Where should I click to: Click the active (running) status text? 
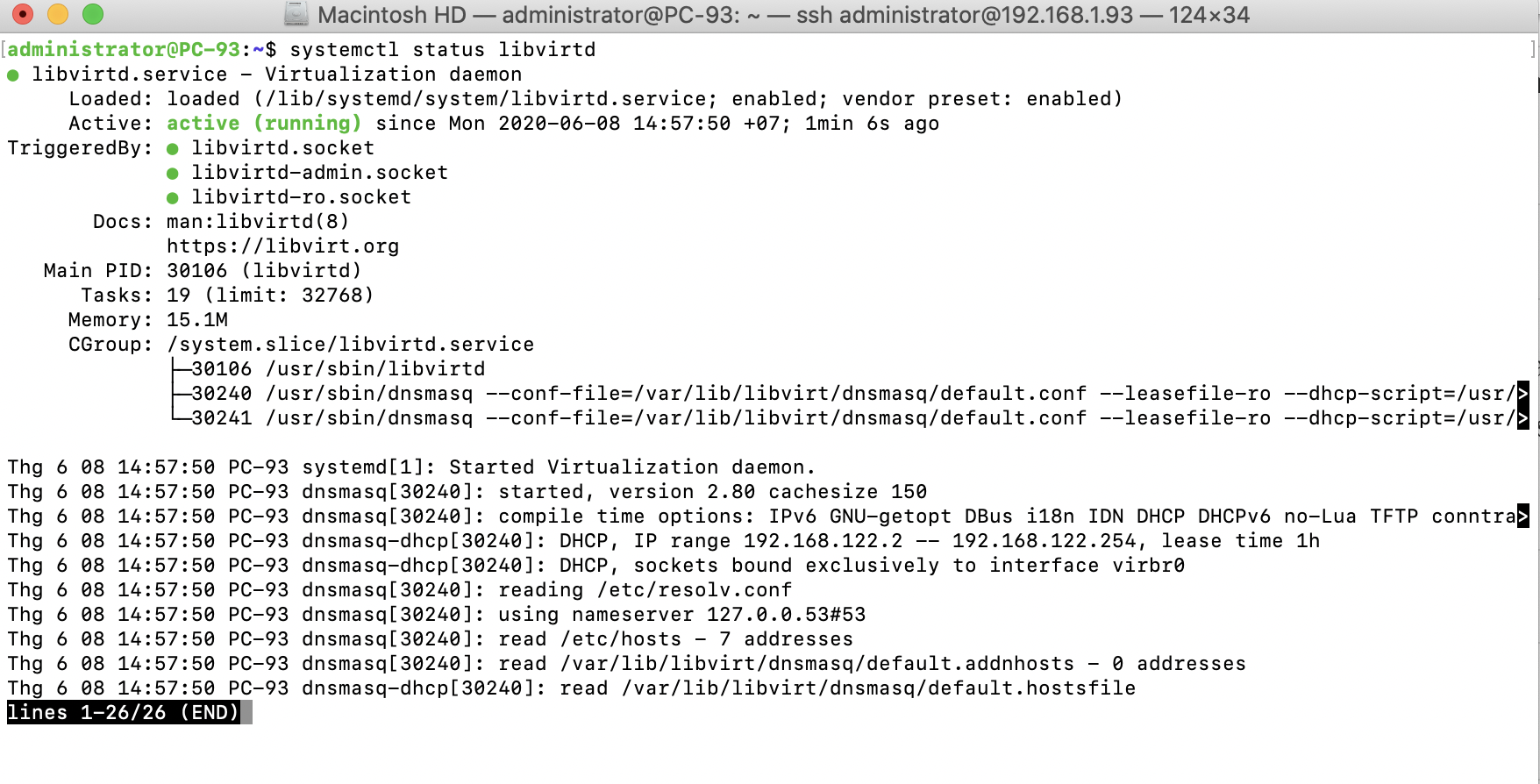pos(264,124)
